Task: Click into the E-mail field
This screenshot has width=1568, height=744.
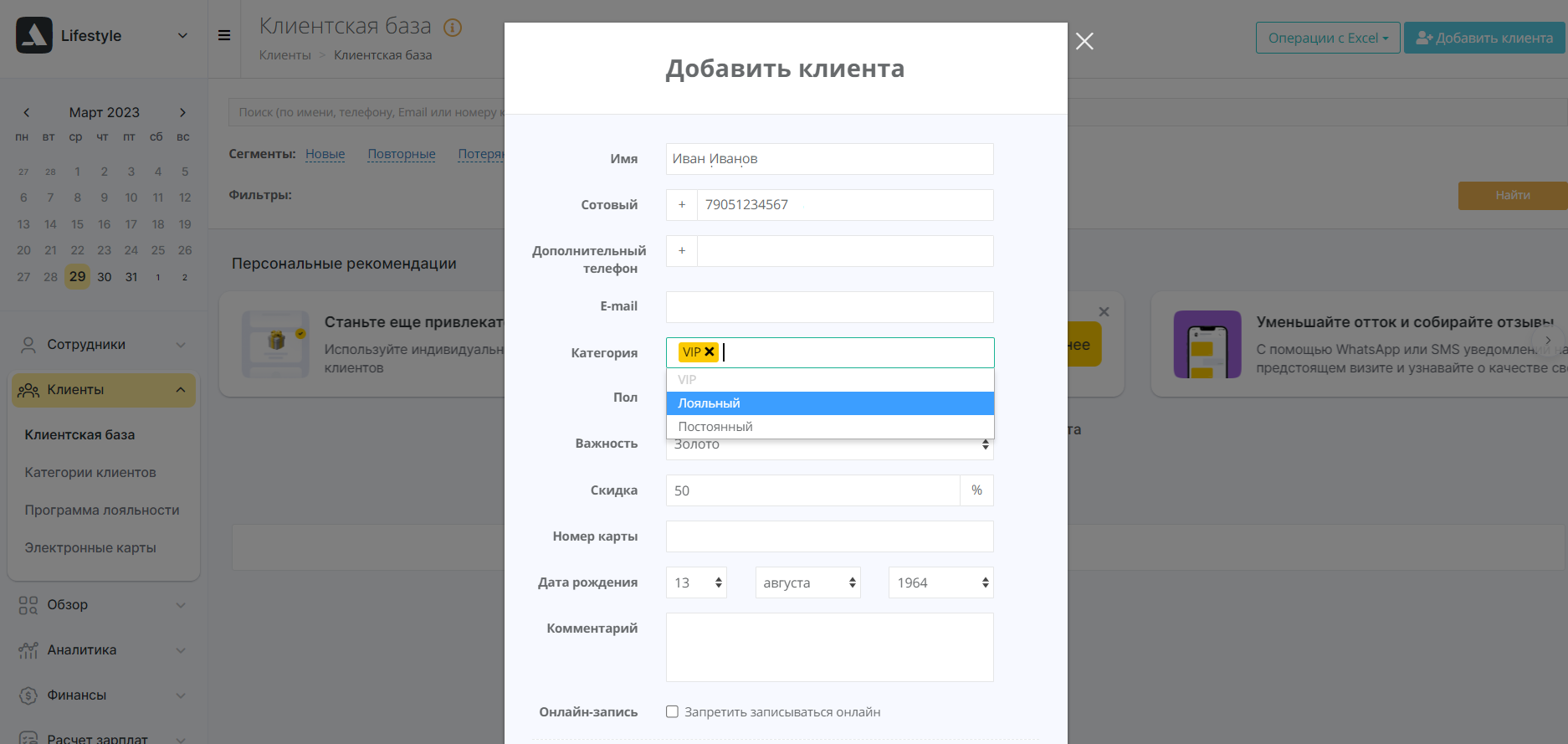Action: (829, 307)
